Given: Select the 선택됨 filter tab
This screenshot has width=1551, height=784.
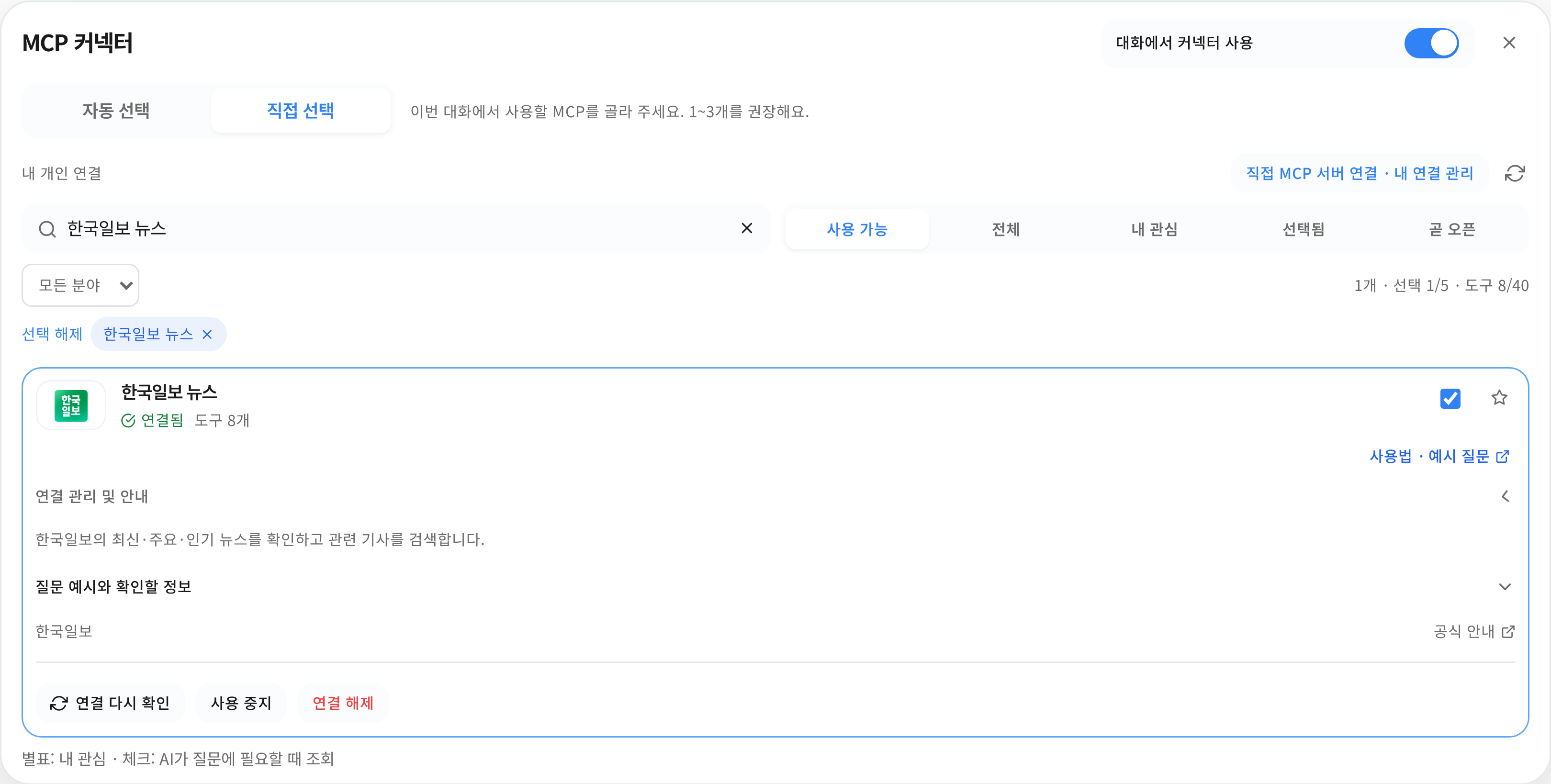Looking at the screenshot, I should coord(1303,229).
